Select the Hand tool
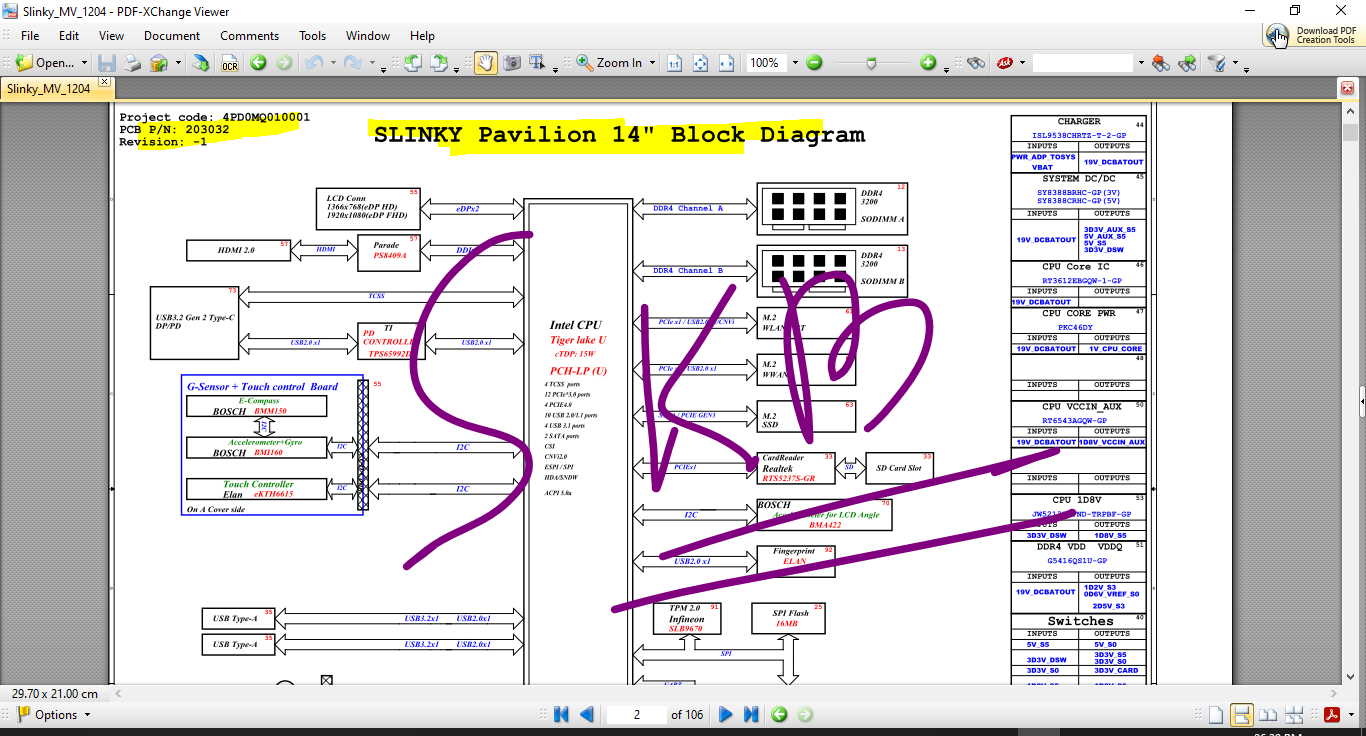Viewport: 1366px width, 736px height. point(486,63)
